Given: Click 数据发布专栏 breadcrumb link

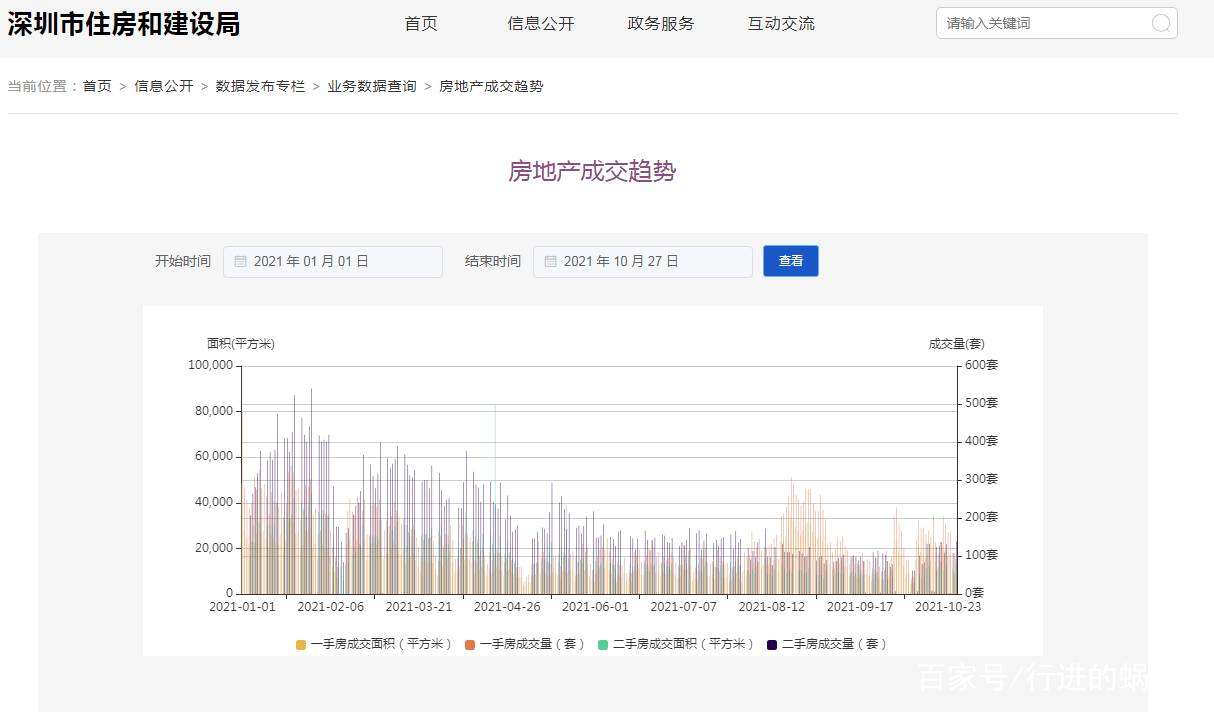Looking at the screenshot, I should (260, 86).
